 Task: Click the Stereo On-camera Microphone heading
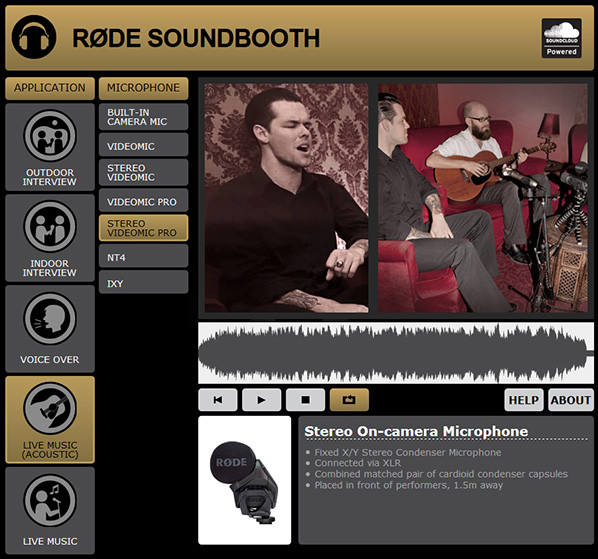[x=416, y=431]
